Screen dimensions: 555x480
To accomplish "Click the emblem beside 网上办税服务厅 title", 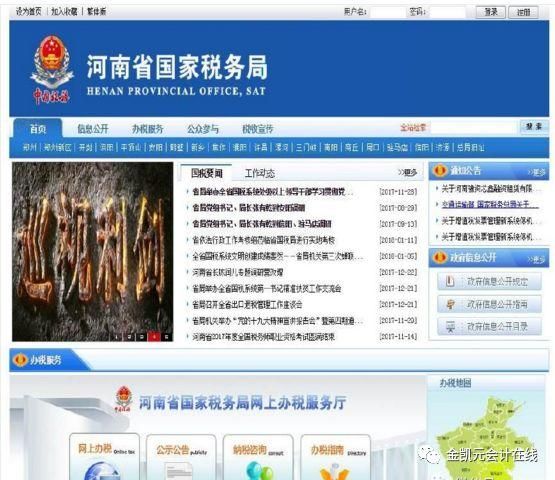I will click(124, 399).
